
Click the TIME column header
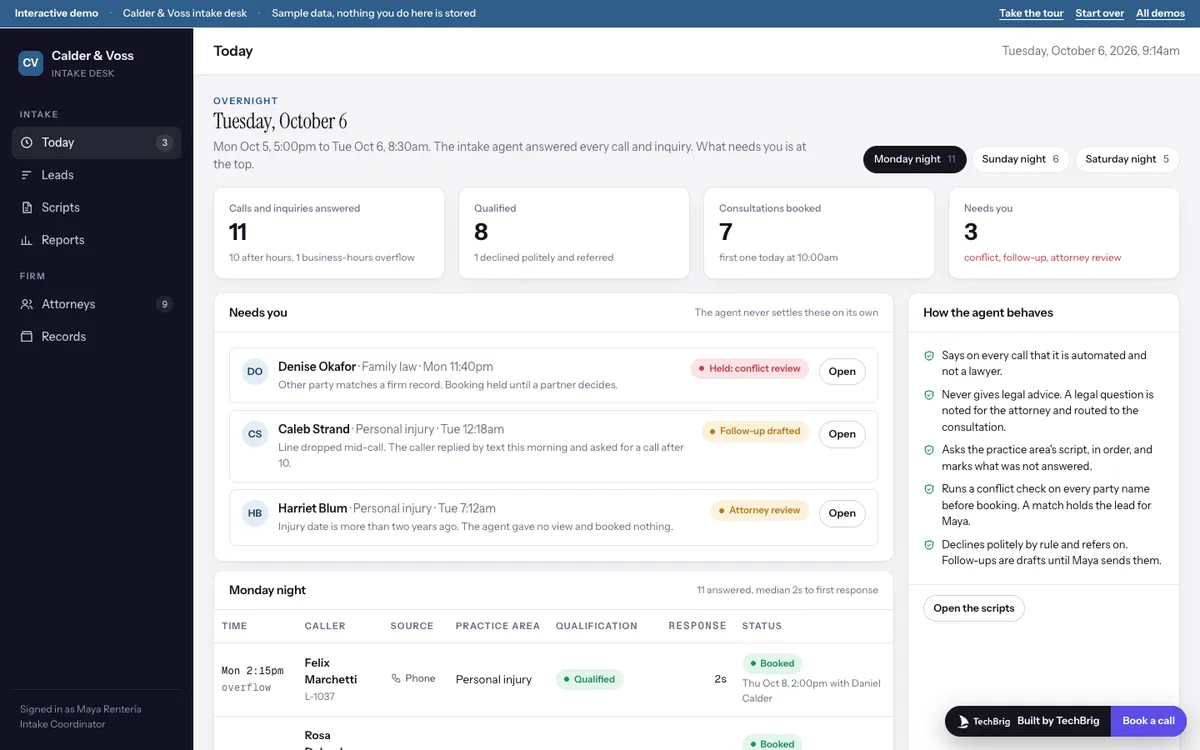pyautogui.click(x=234, y=626)
